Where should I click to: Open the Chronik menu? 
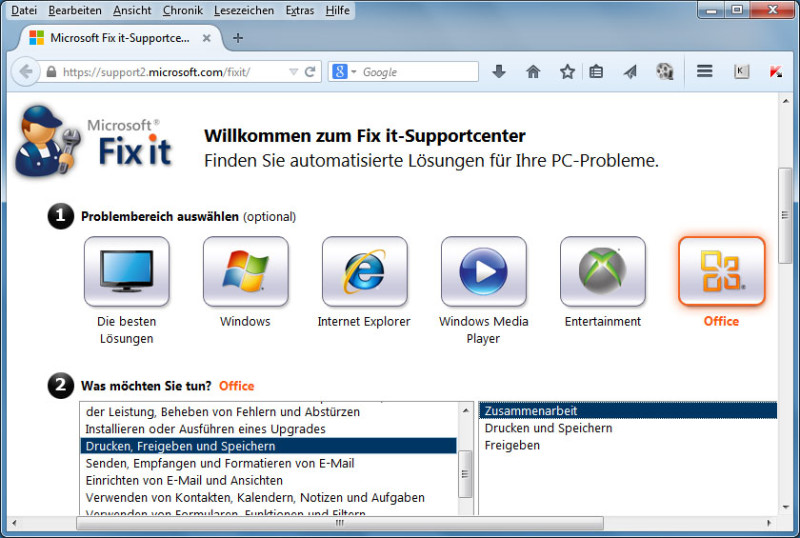[x=183, y=10]
